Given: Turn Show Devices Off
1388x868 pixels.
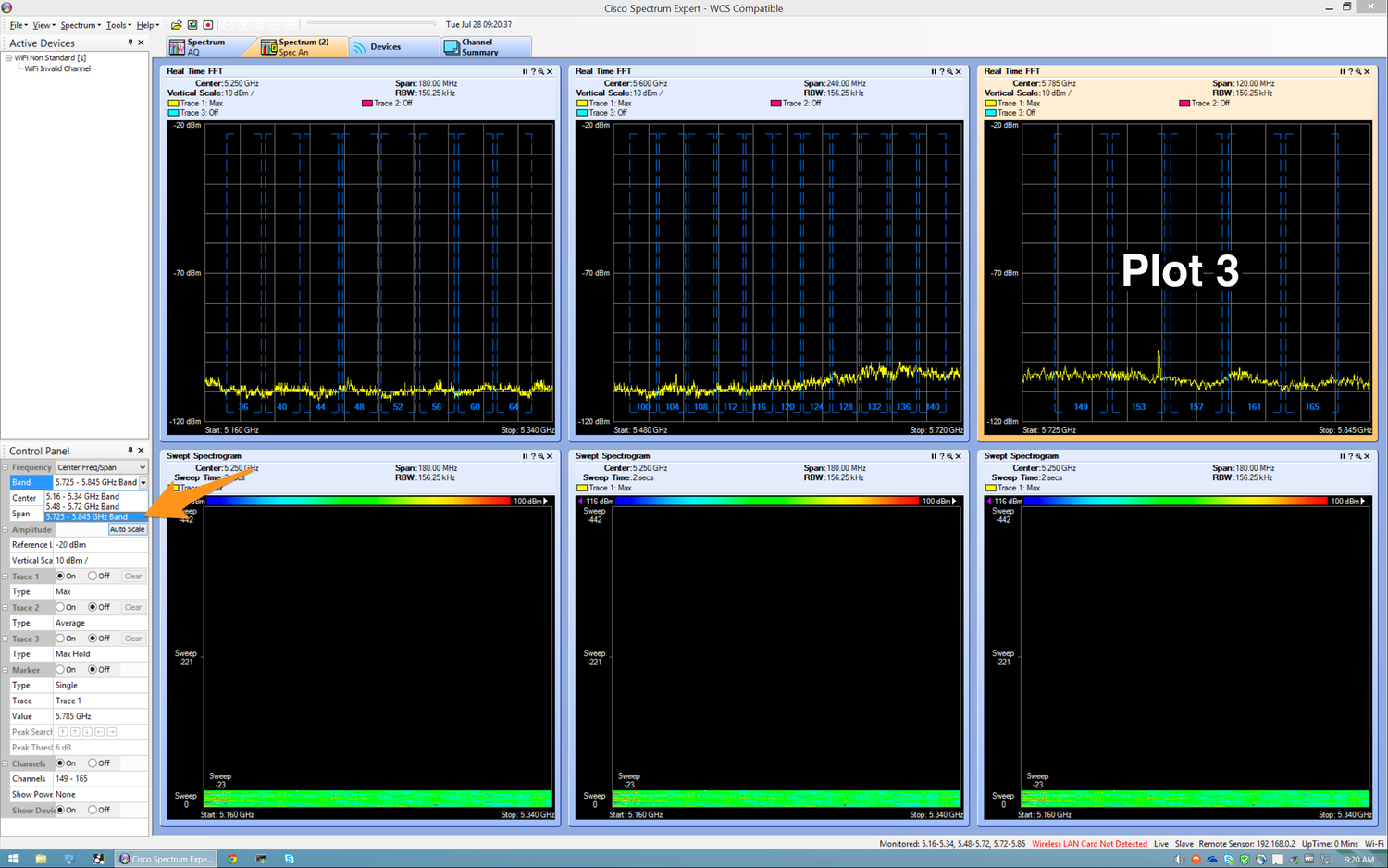Looking at the screenshot, I should pyautogui.click(x=93, y=810).
